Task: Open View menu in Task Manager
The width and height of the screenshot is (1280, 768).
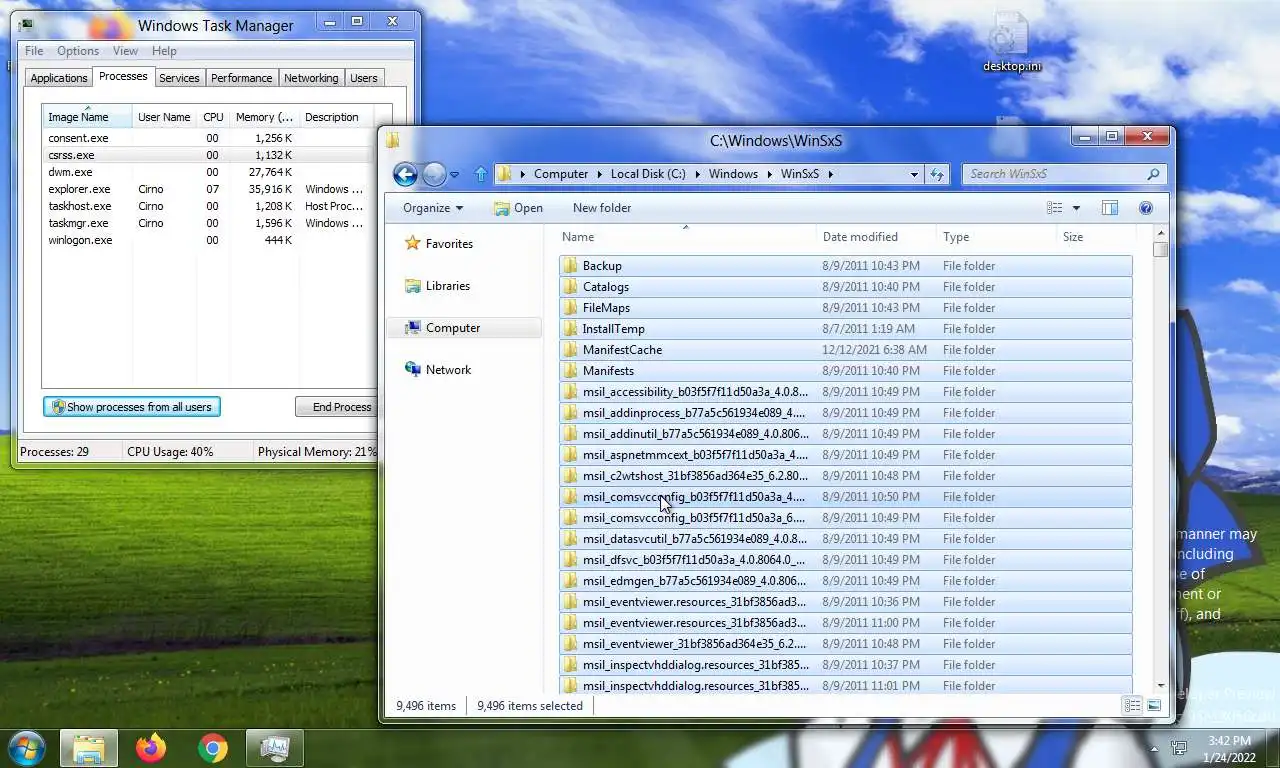Action: point(125,51)
